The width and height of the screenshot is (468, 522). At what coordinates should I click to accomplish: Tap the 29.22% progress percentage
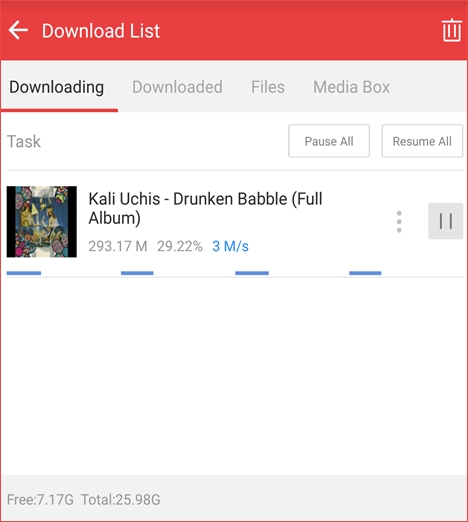[180, 247]
